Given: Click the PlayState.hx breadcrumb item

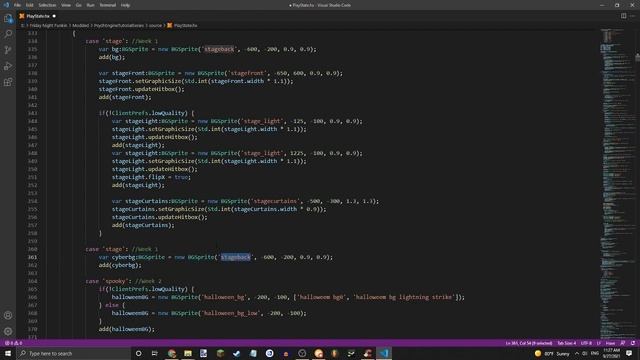Looking at the screenshot, I should coord(182,25).
